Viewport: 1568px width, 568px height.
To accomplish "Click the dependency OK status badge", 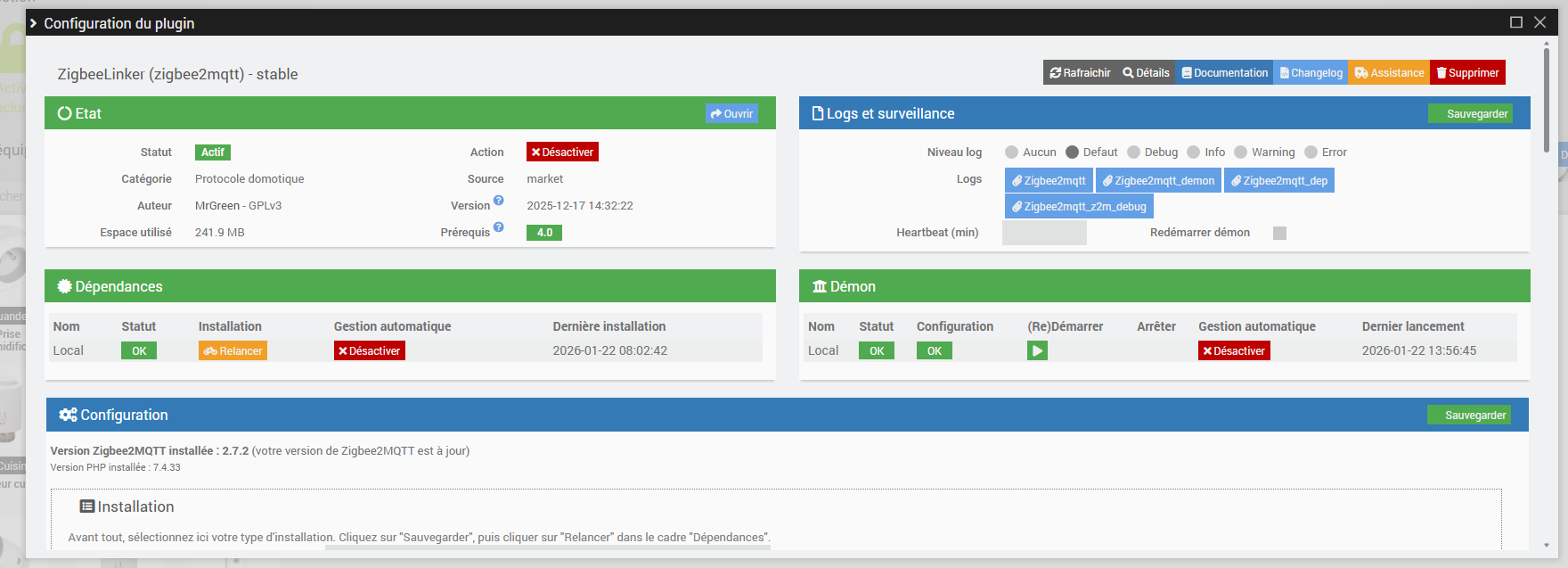I will (139, 351).
